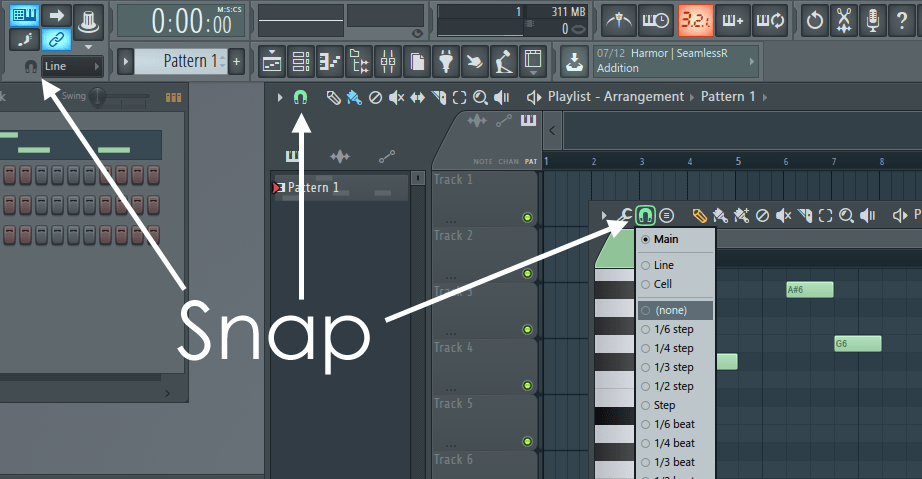Click the G6 note in Piano roll
Viewport: 922px width, 479px height.
(x=858, y=344)
